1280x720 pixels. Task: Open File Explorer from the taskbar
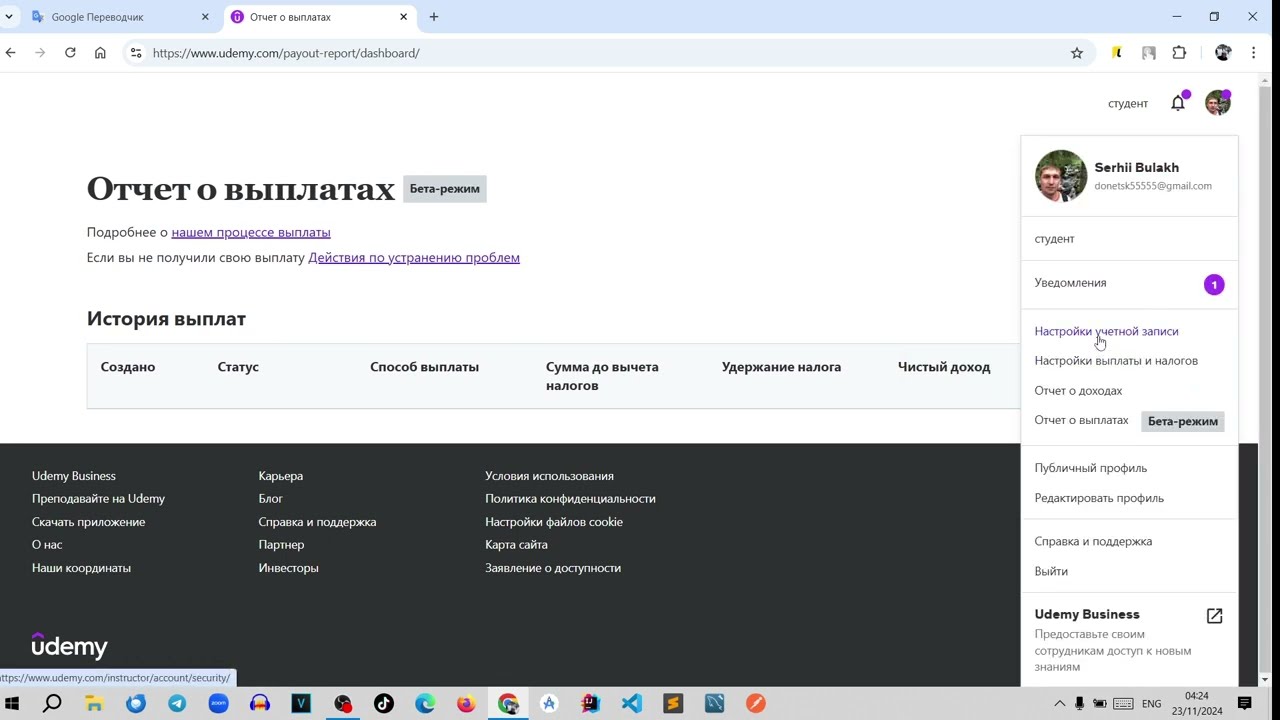point(94,703)
